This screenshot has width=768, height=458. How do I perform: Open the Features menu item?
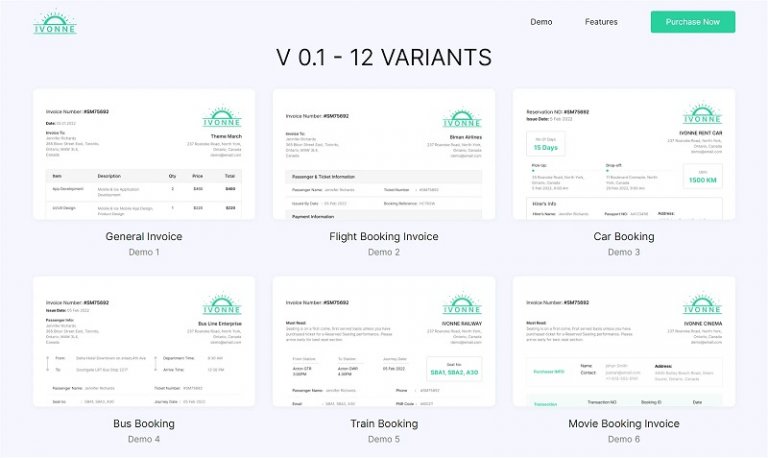click(x=601, y=22)
